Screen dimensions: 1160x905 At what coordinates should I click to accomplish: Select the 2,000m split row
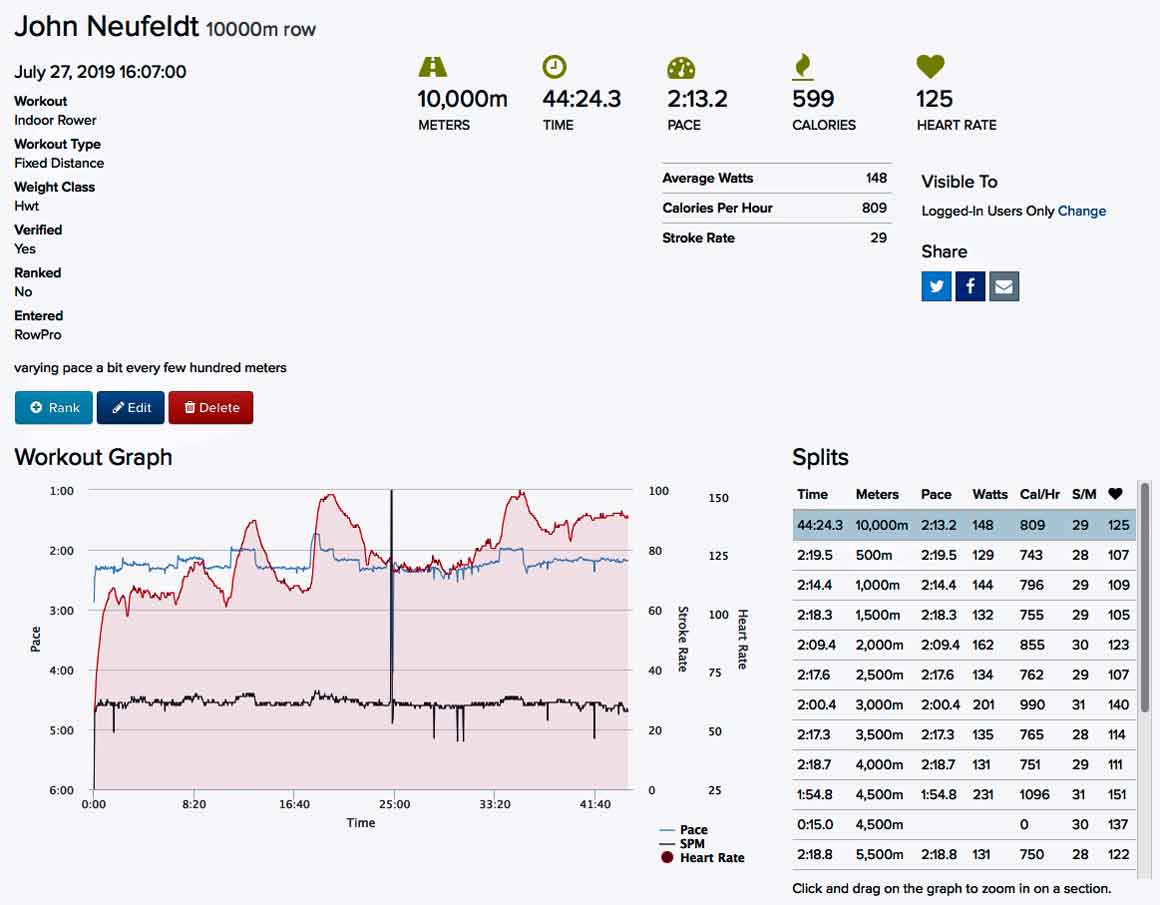click(x=963, y=645)
